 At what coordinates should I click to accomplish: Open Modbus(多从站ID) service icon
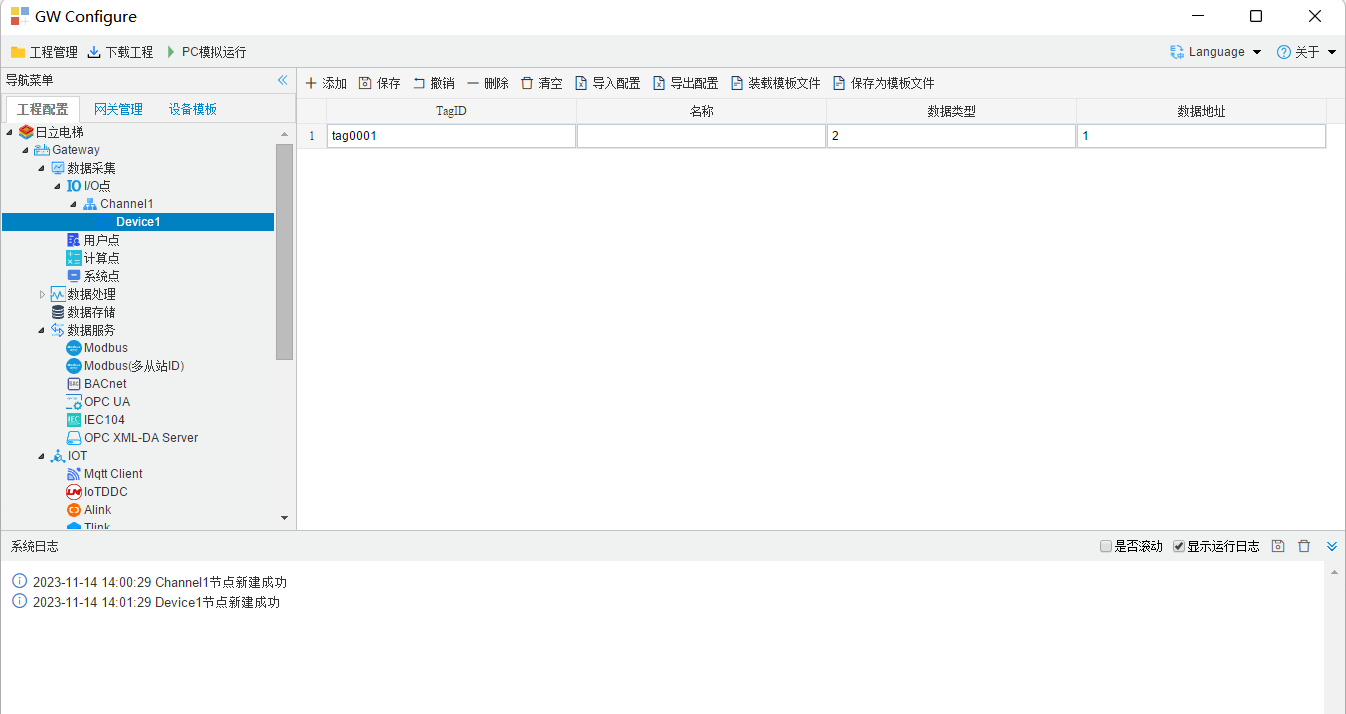74,366
